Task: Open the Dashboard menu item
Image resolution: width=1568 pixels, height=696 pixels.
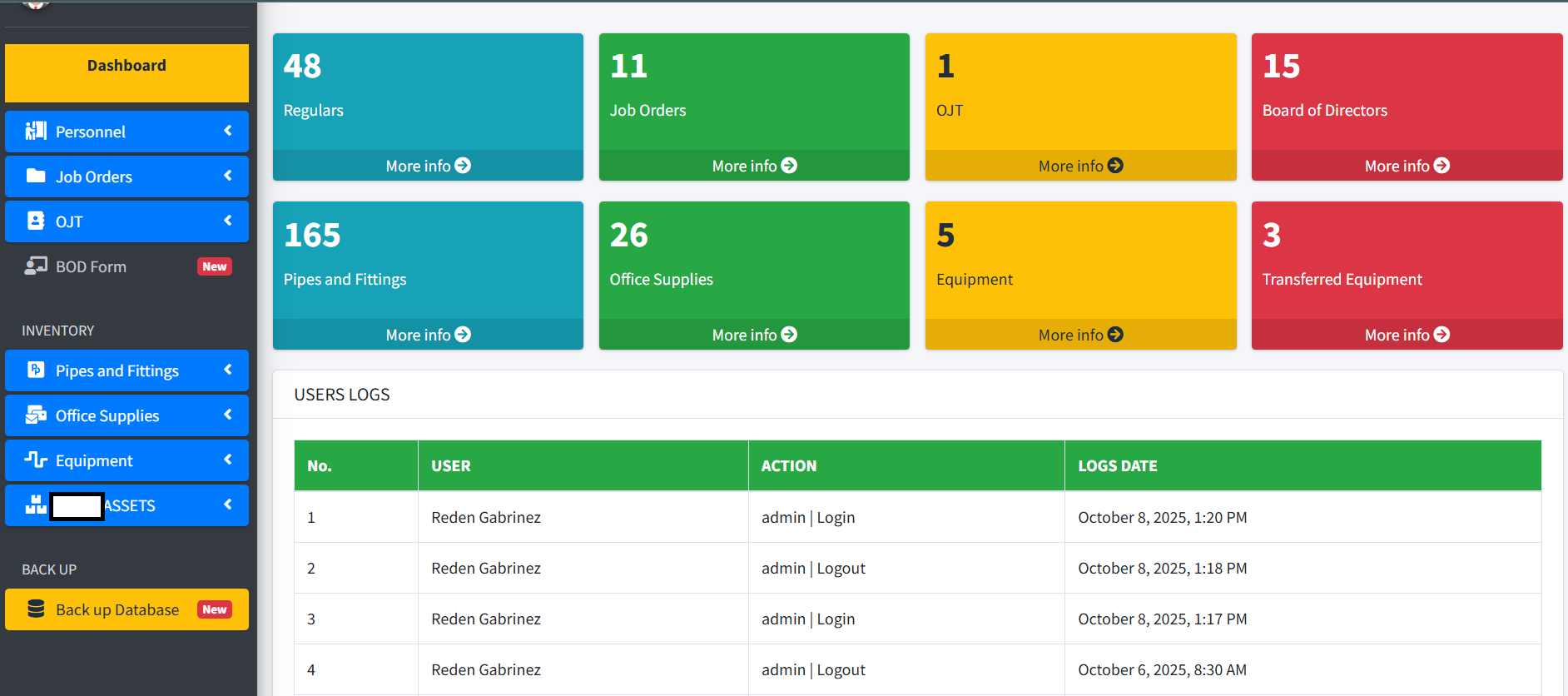Action: 127,66
